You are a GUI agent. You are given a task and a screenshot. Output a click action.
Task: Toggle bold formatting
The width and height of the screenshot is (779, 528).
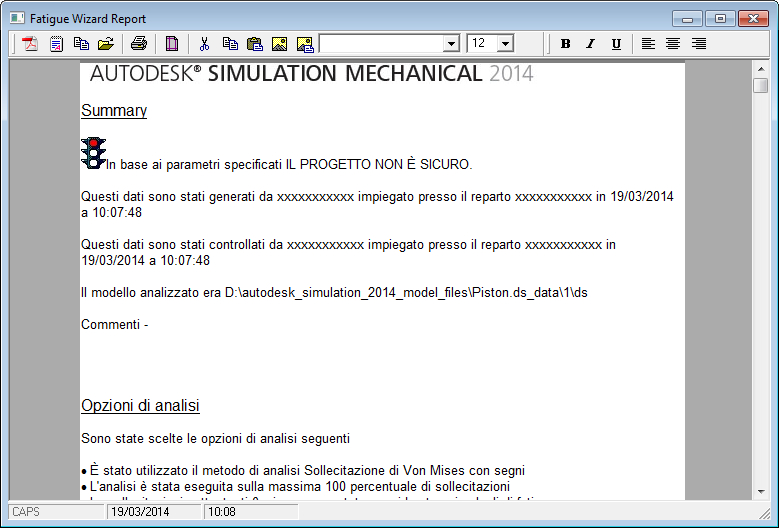tap(565, 44)
